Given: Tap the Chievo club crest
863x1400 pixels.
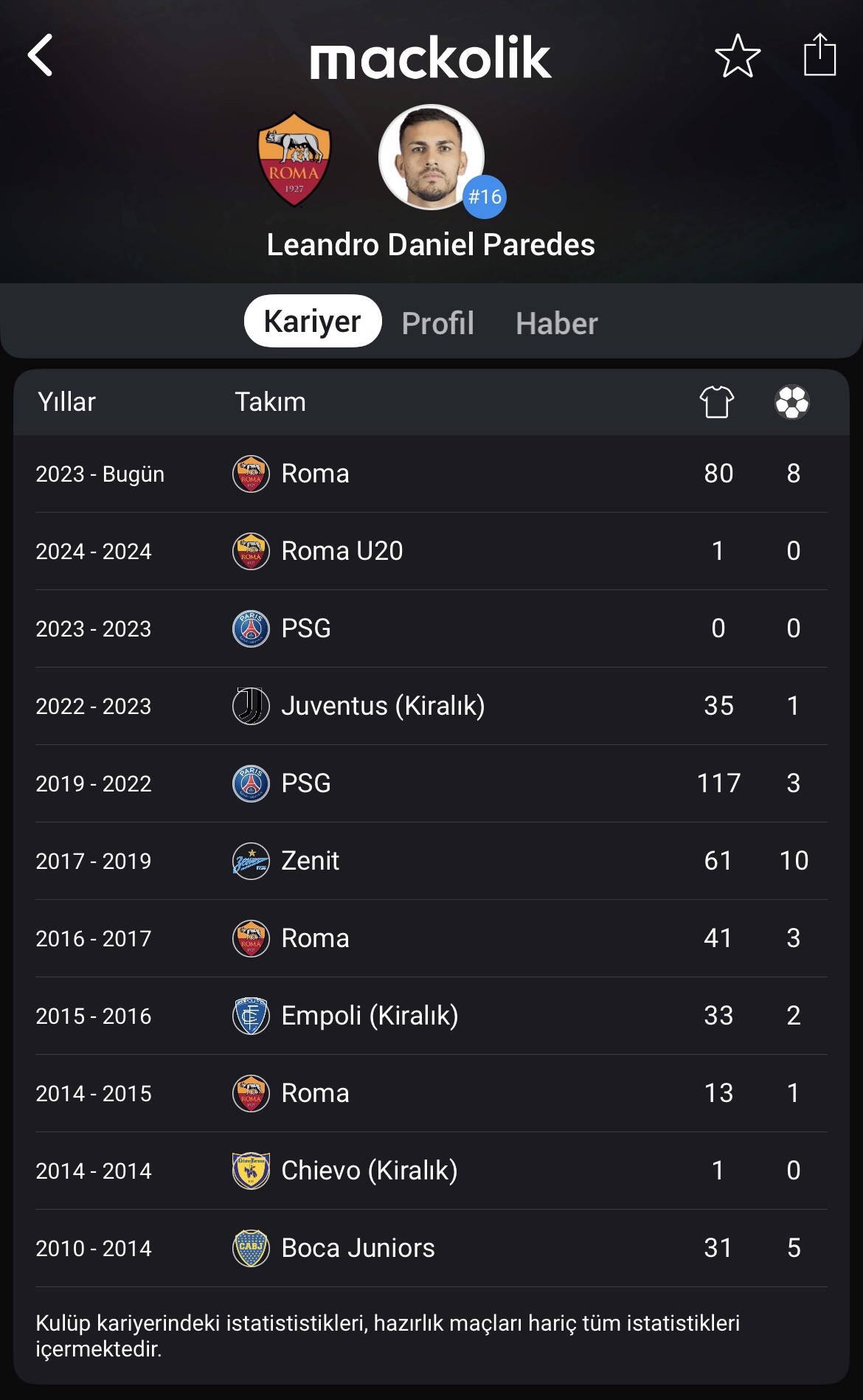Looking at the screenshot, I should (251, 1171).
